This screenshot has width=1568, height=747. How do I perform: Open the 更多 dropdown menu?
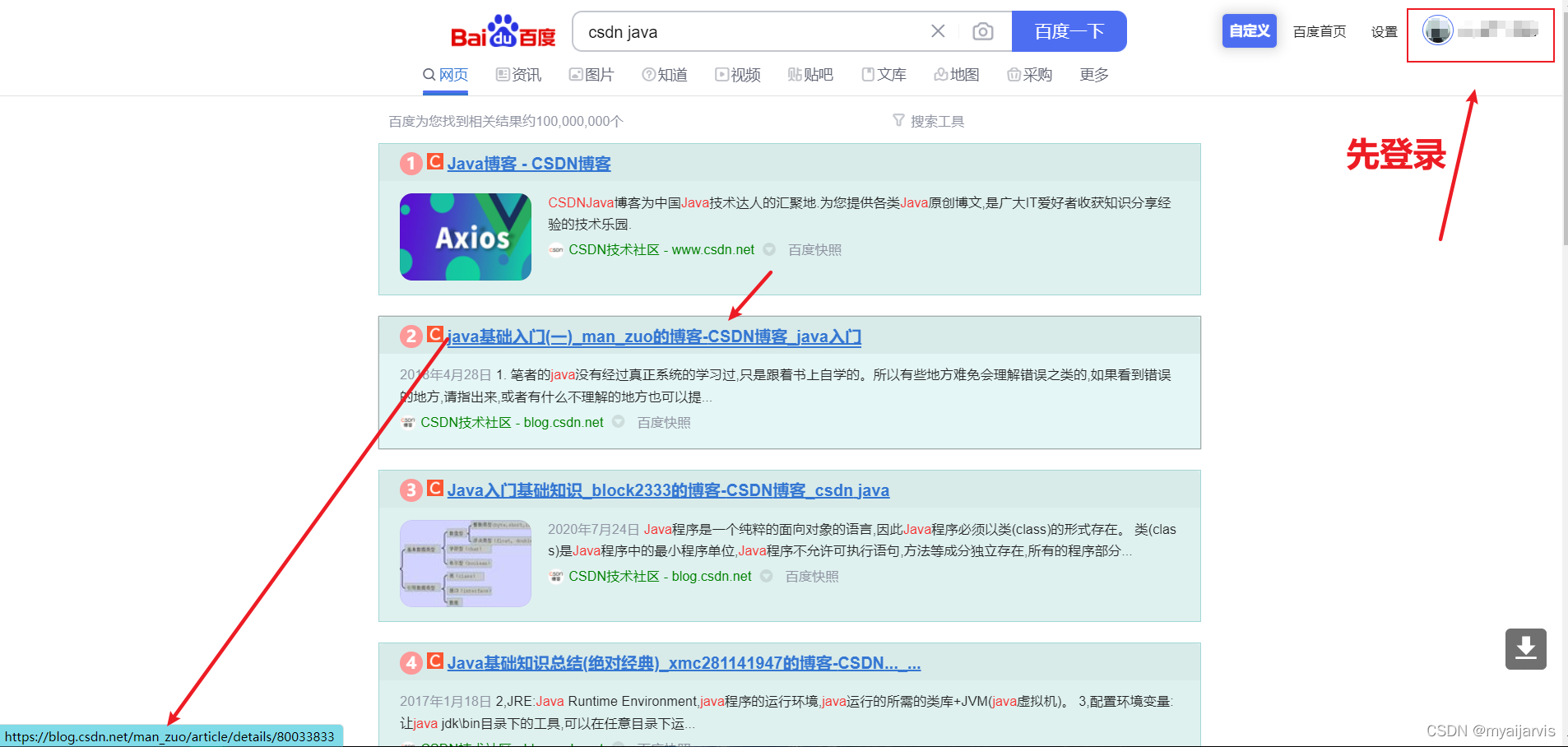[1093, 74]
